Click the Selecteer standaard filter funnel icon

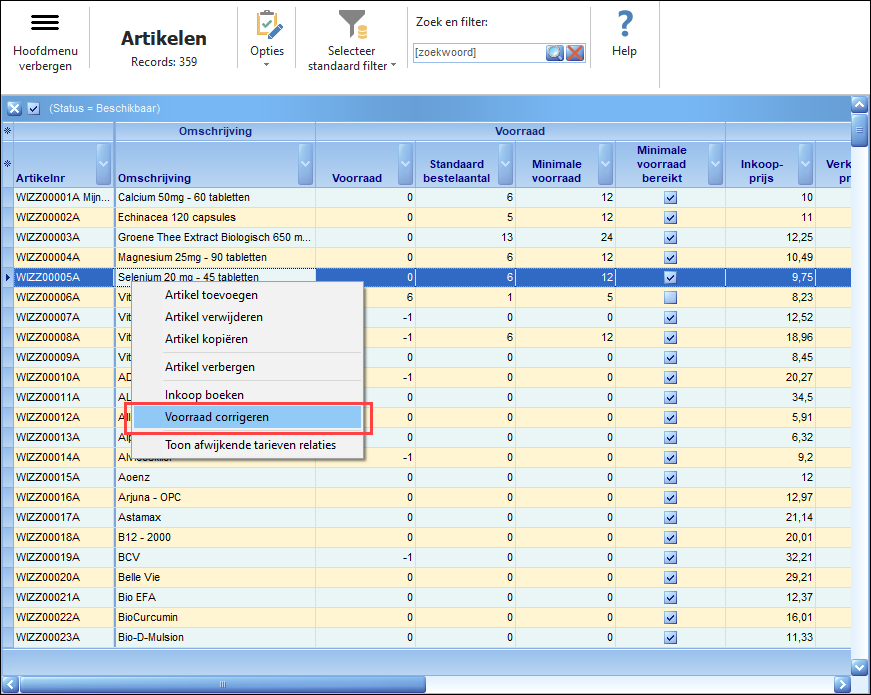[353, 24]
